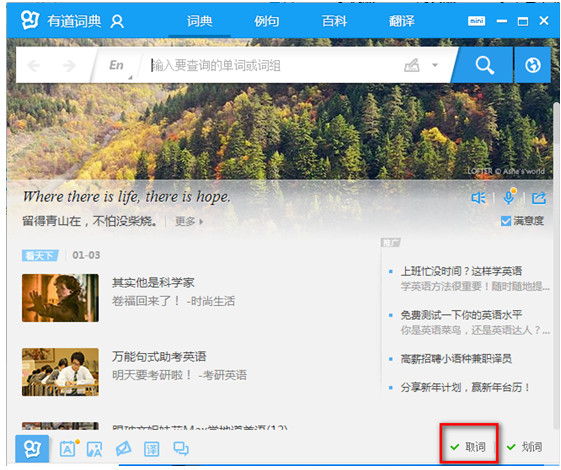Open article 其实他是科学家

pyautogui.click(x=153, y=283)
